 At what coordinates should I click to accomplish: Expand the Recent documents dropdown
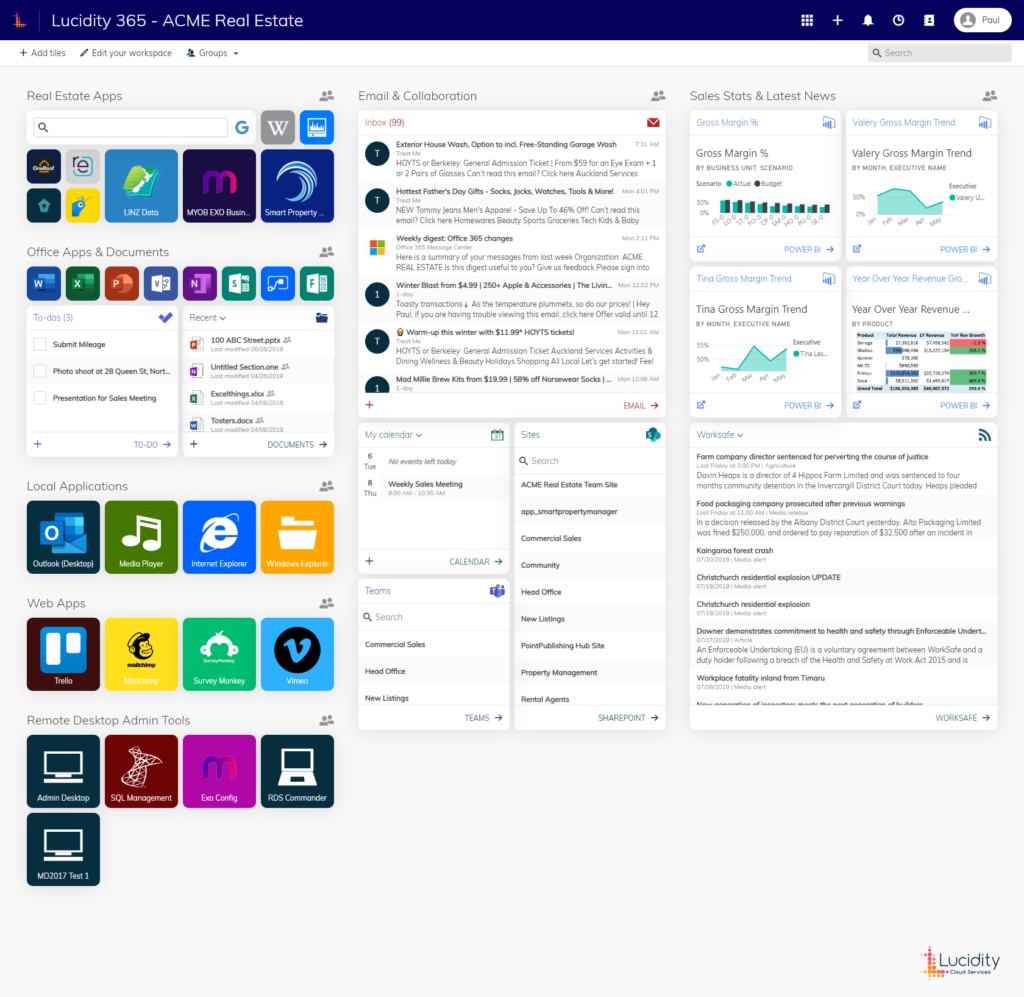208,318
